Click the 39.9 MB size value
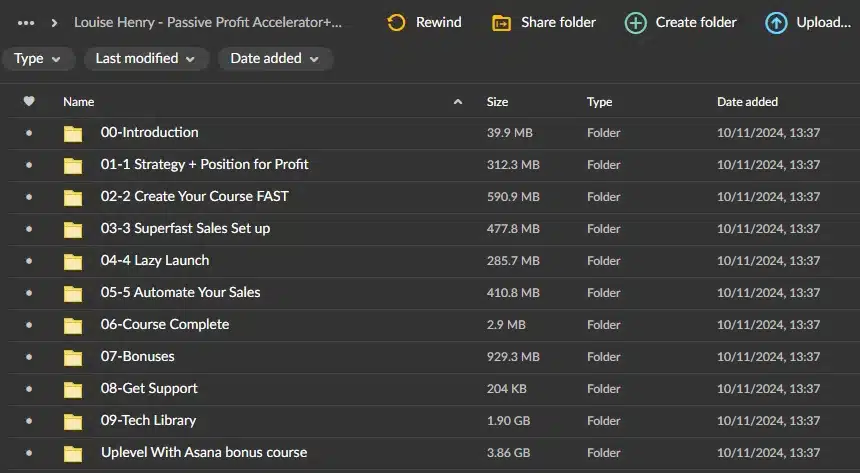 (x=510, y=133)
